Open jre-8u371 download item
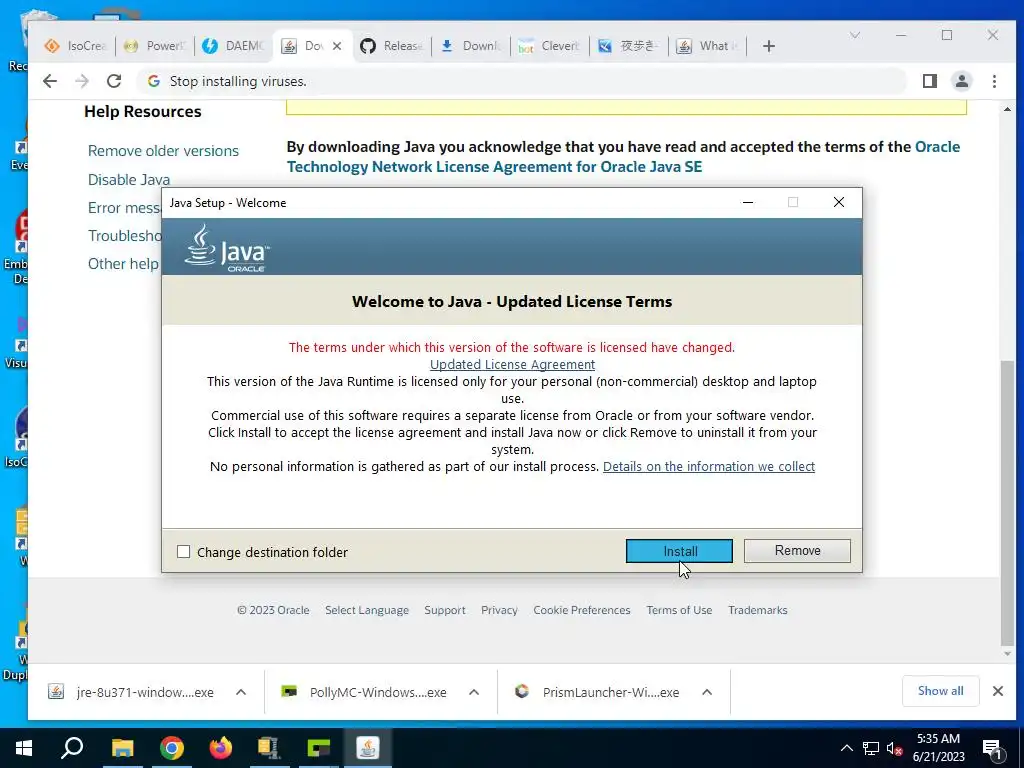 (x=131, y=692)
